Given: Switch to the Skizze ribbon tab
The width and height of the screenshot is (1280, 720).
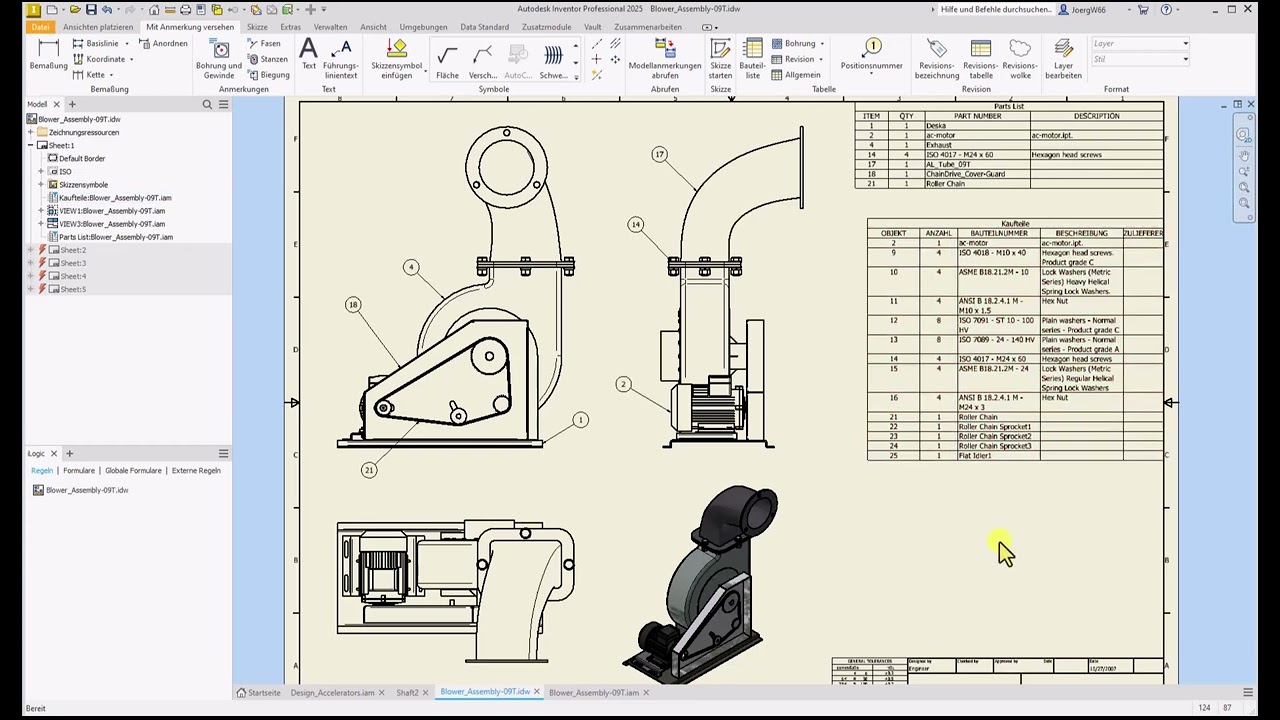Looking at the screenshot, I should [x=257, y=27].
